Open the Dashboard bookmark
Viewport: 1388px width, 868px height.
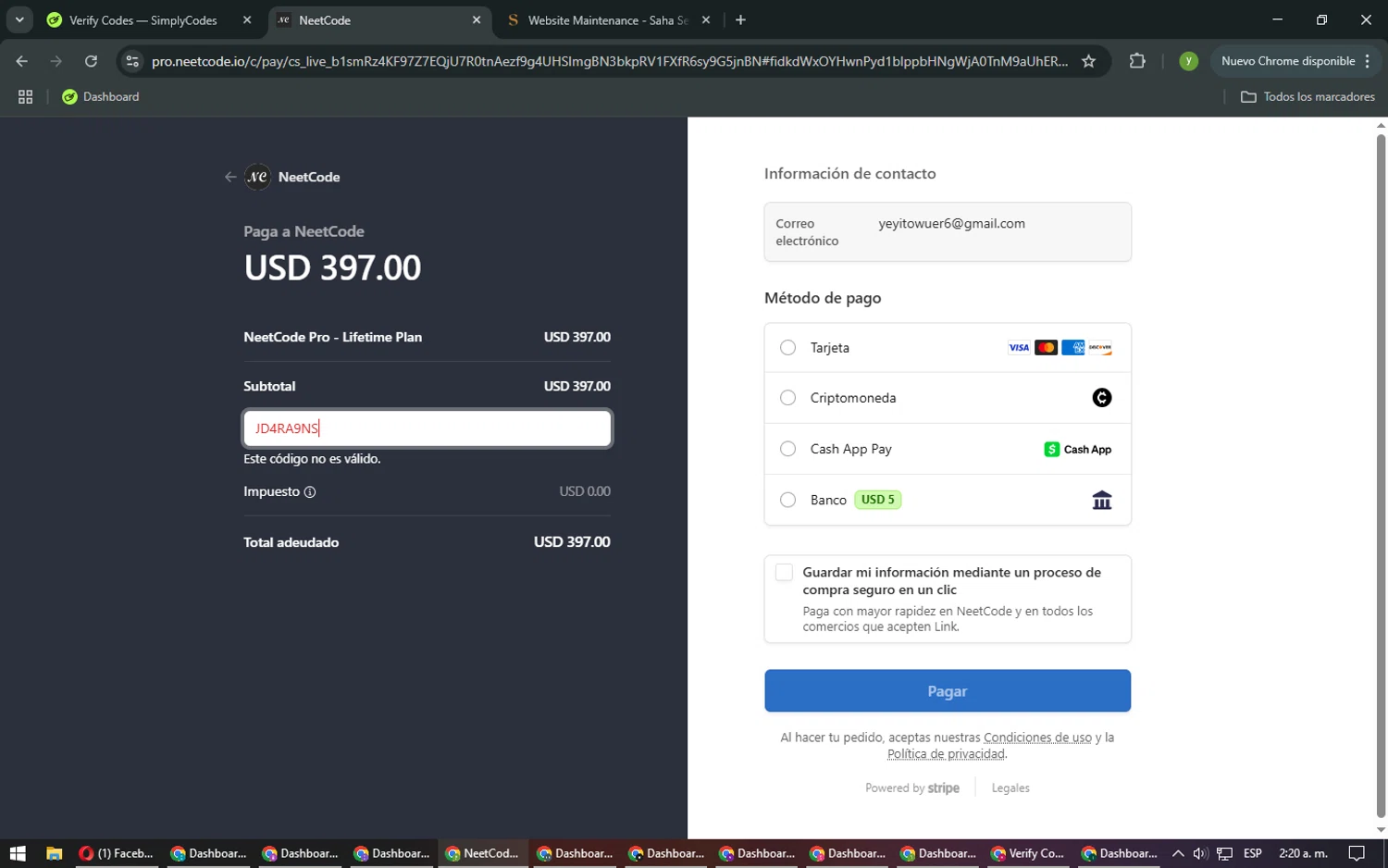click(101, 96)
